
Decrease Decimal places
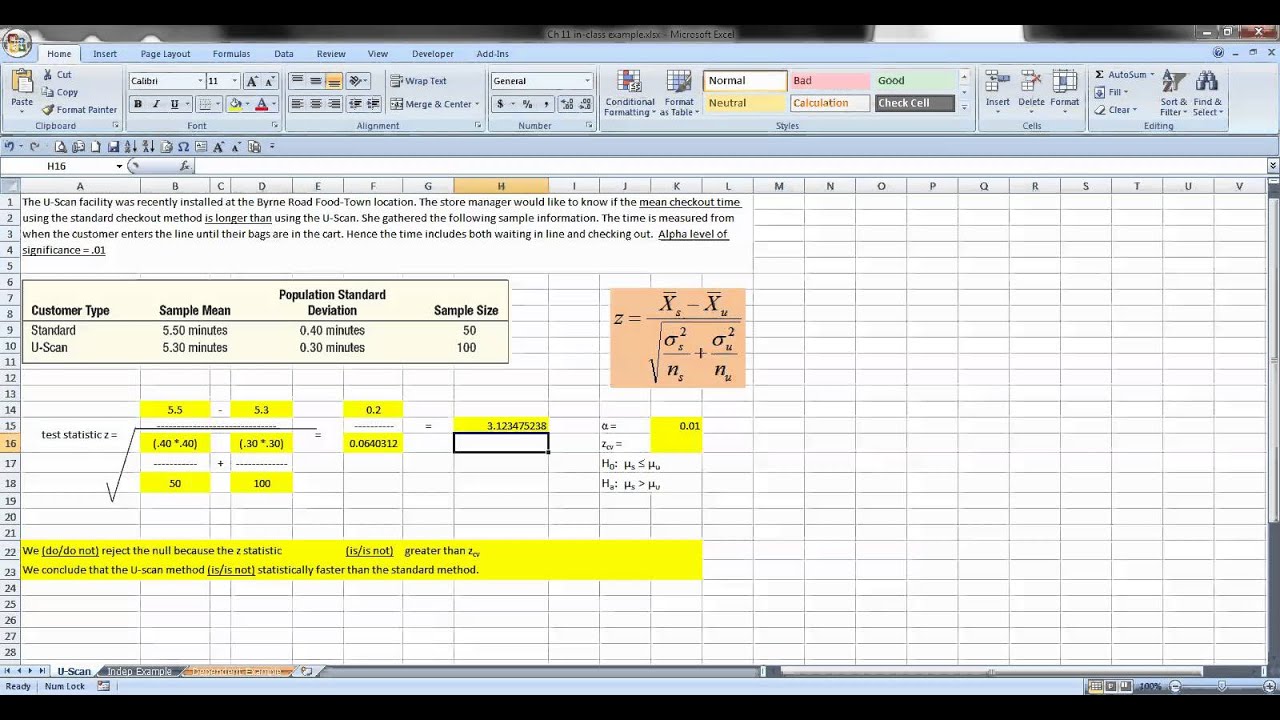click(x=583, y=104)
